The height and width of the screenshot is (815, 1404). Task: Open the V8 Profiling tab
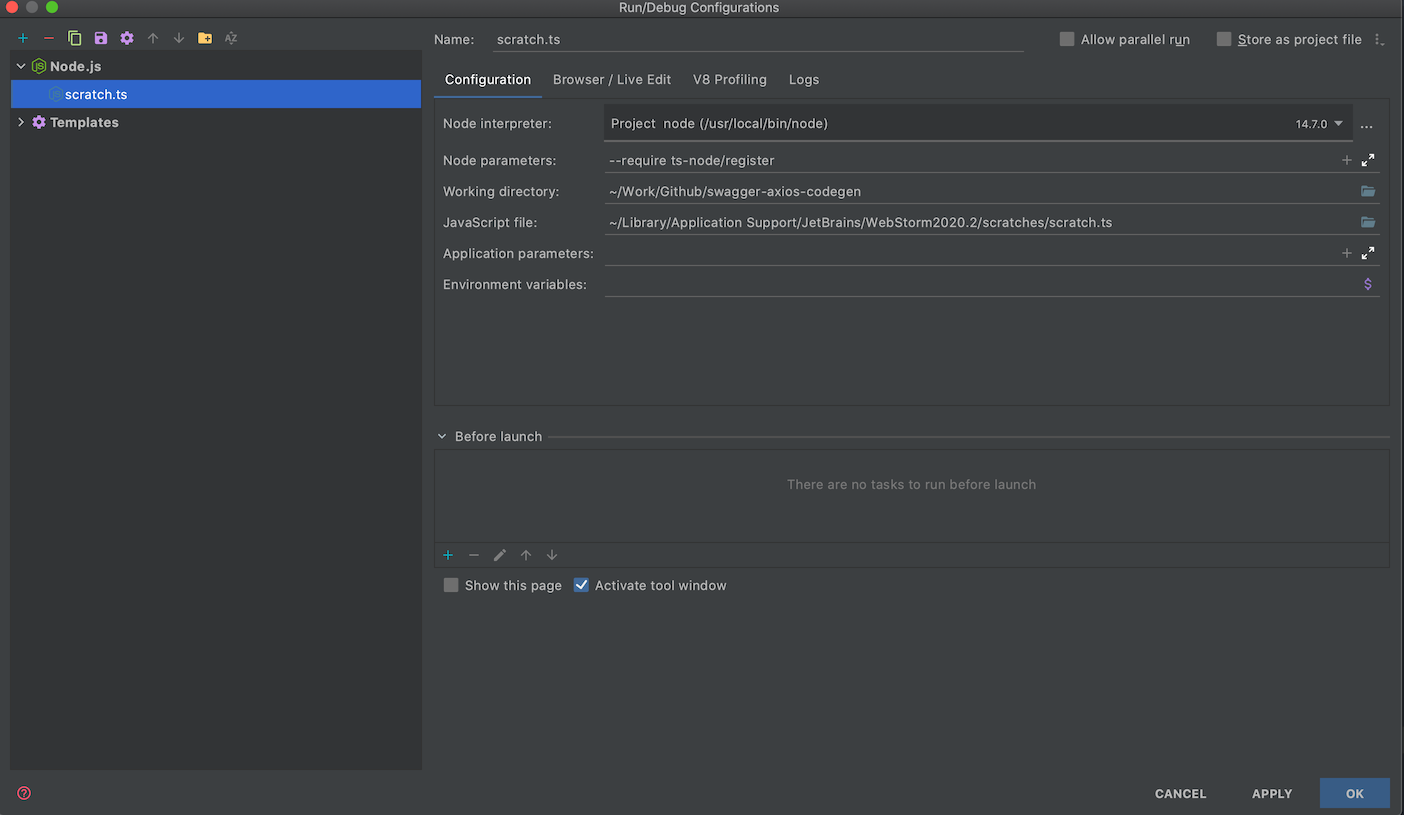pyautogui.click(x=730, y=79)
